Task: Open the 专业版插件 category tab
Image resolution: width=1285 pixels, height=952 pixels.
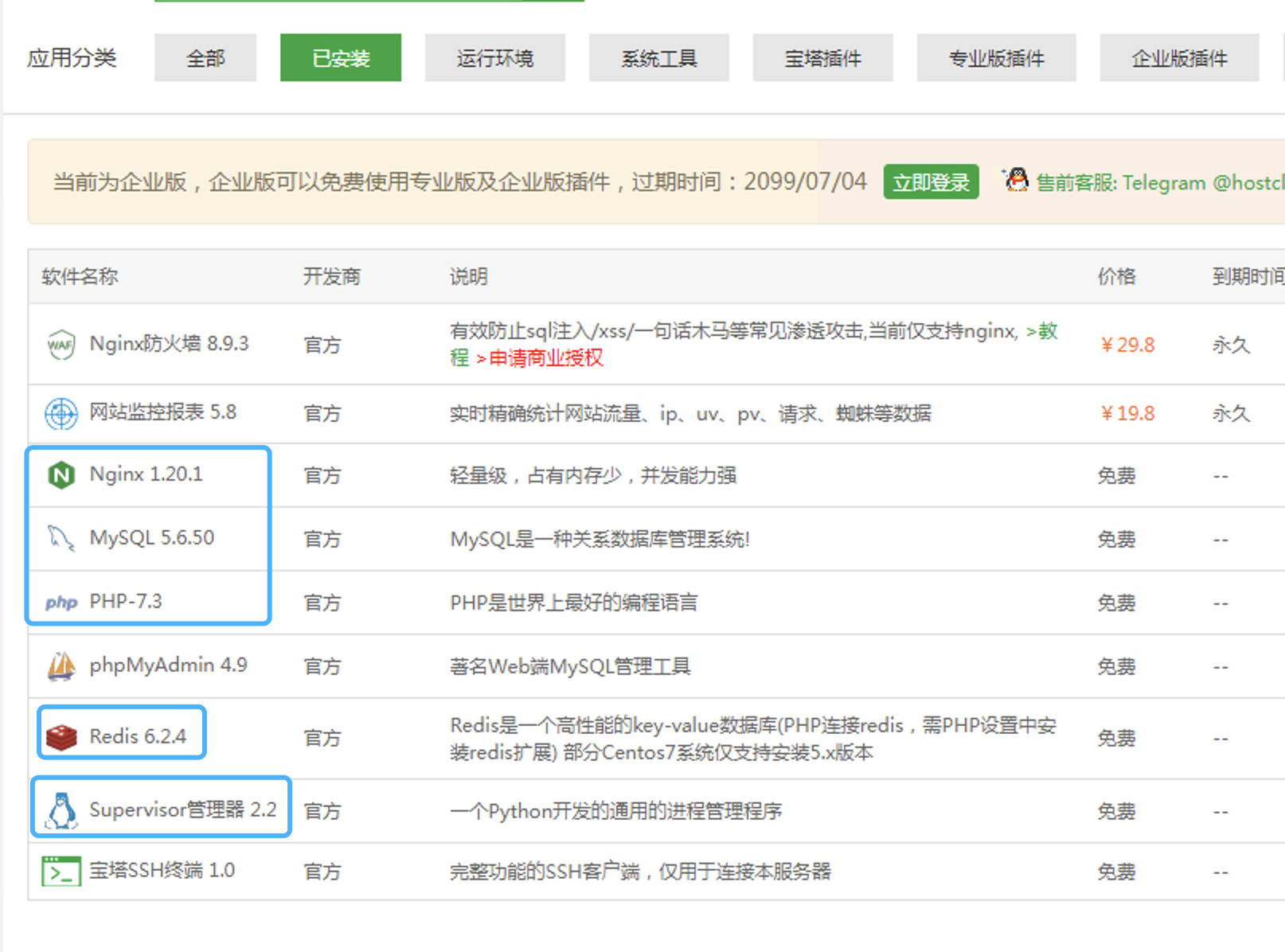Action: (997, 57)
